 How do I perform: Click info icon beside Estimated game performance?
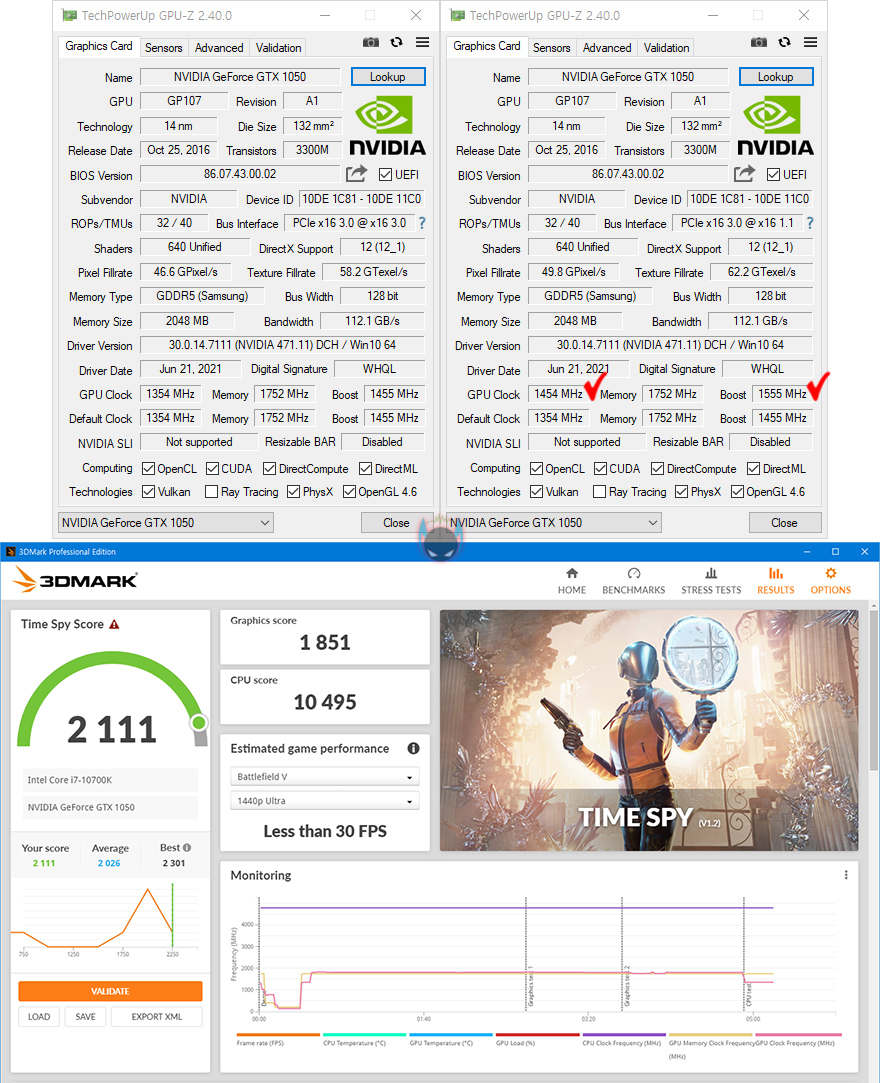pos(413,748)
